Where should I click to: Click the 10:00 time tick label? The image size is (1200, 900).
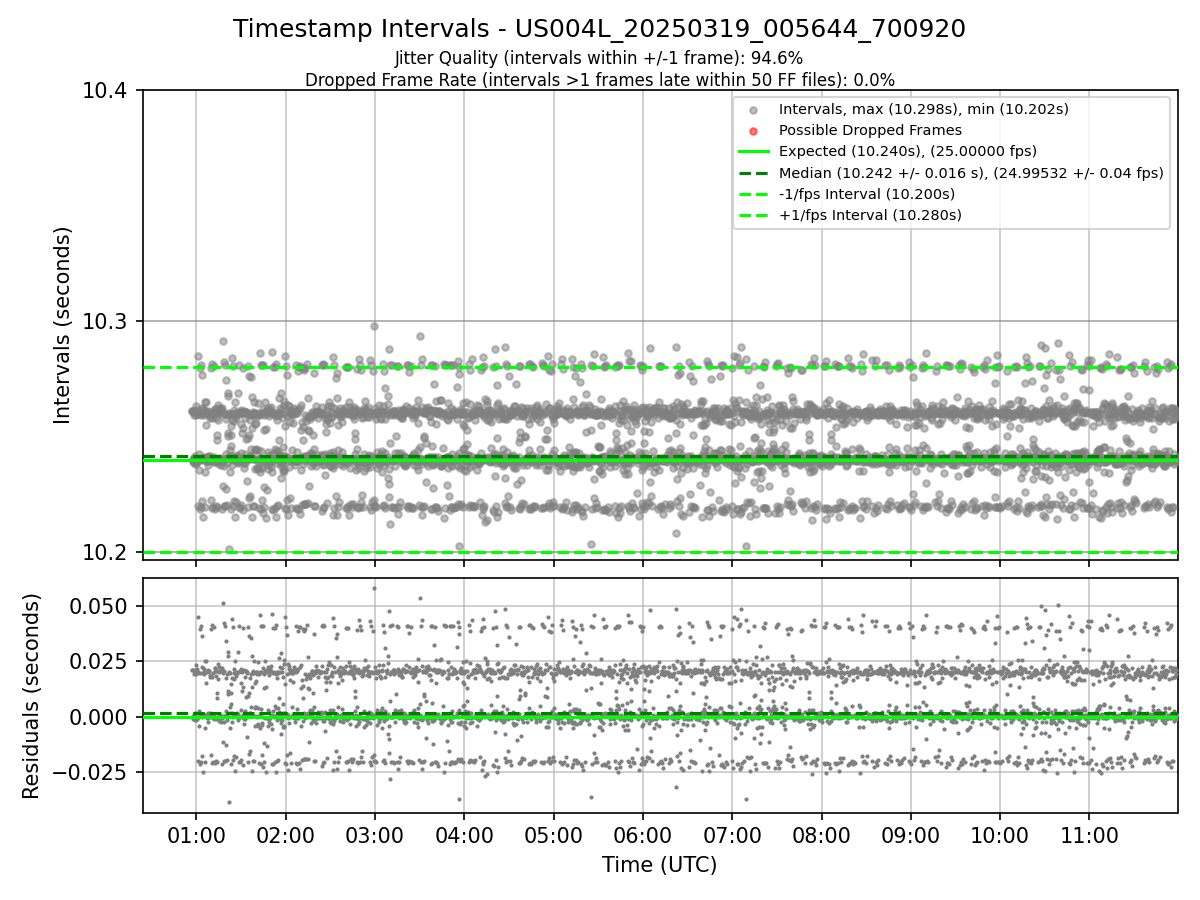point(1000,834)
